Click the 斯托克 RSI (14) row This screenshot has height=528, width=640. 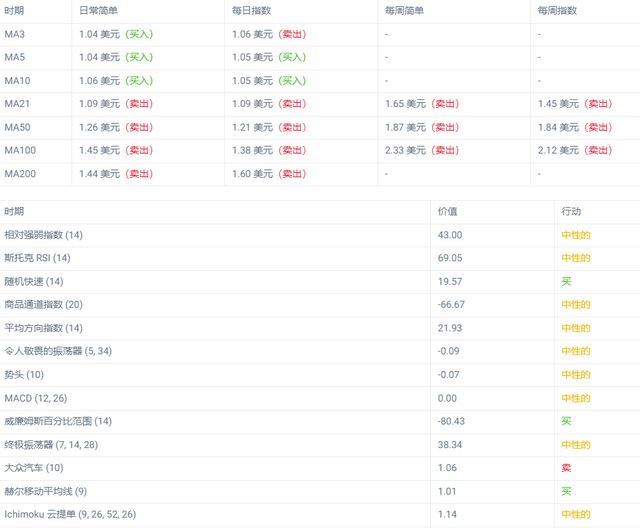(320, 258)
